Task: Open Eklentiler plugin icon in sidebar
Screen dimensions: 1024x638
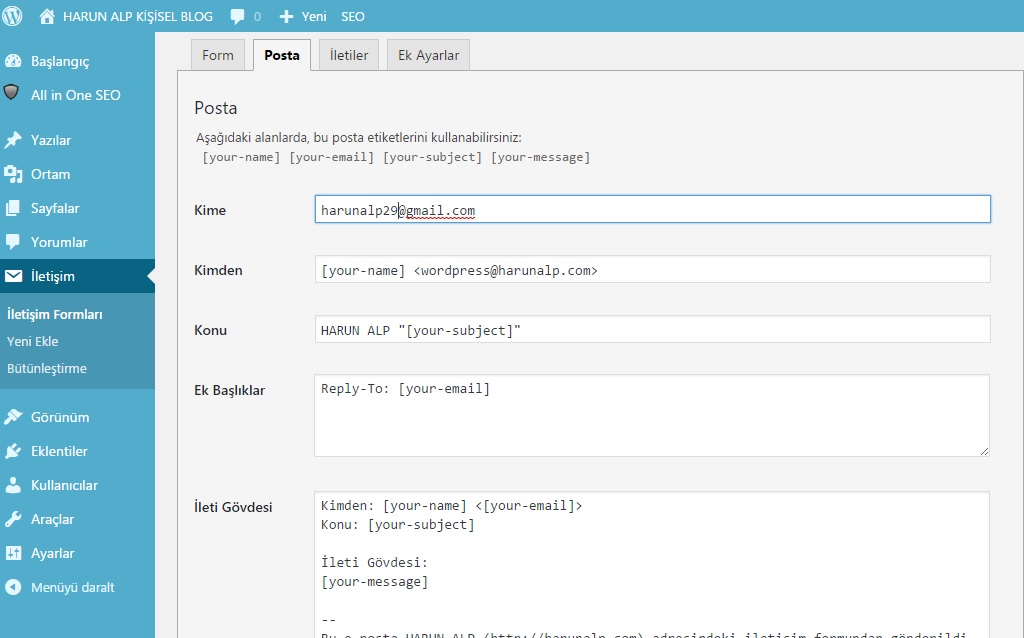Action: [x=13, y=451]
